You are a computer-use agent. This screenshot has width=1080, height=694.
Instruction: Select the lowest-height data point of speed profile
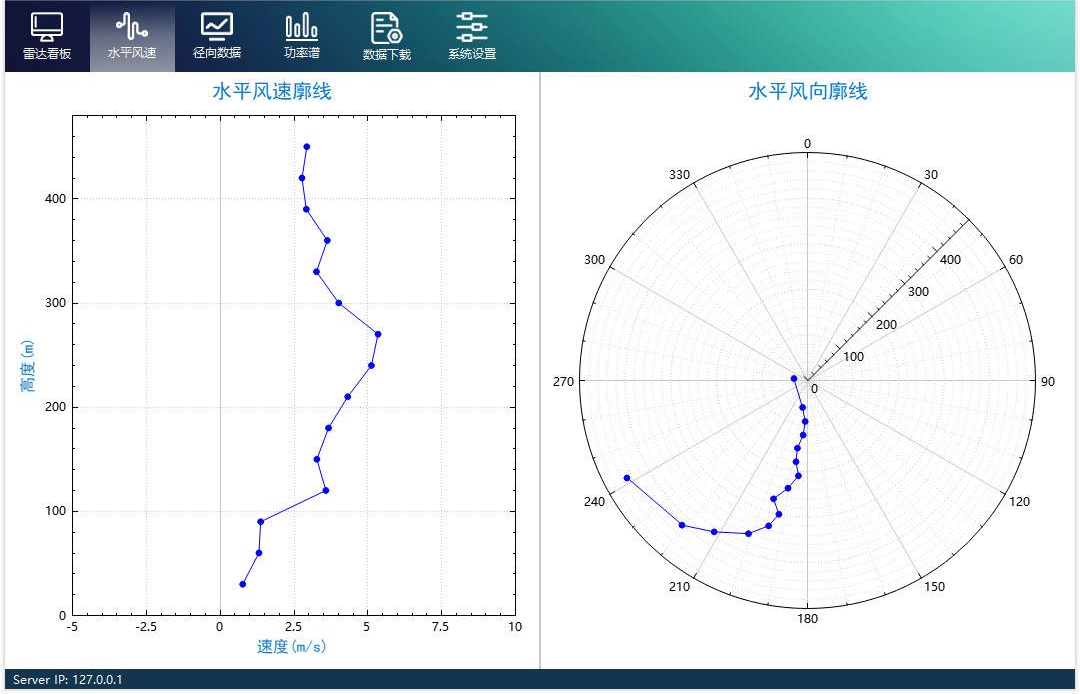pos(242,585)
